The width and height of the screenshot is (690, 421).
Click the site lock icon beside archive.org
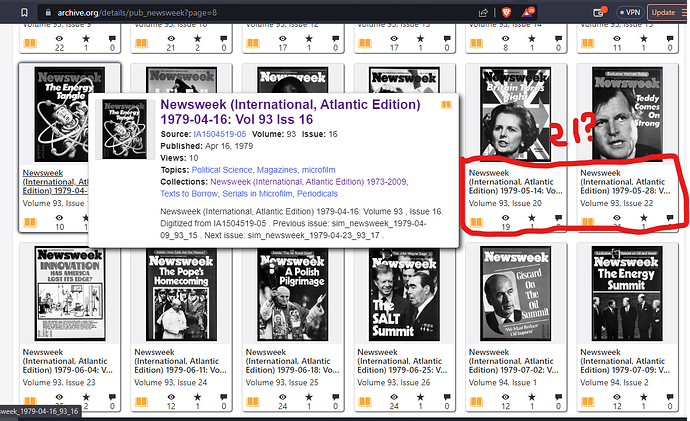(x=48, y=13)
